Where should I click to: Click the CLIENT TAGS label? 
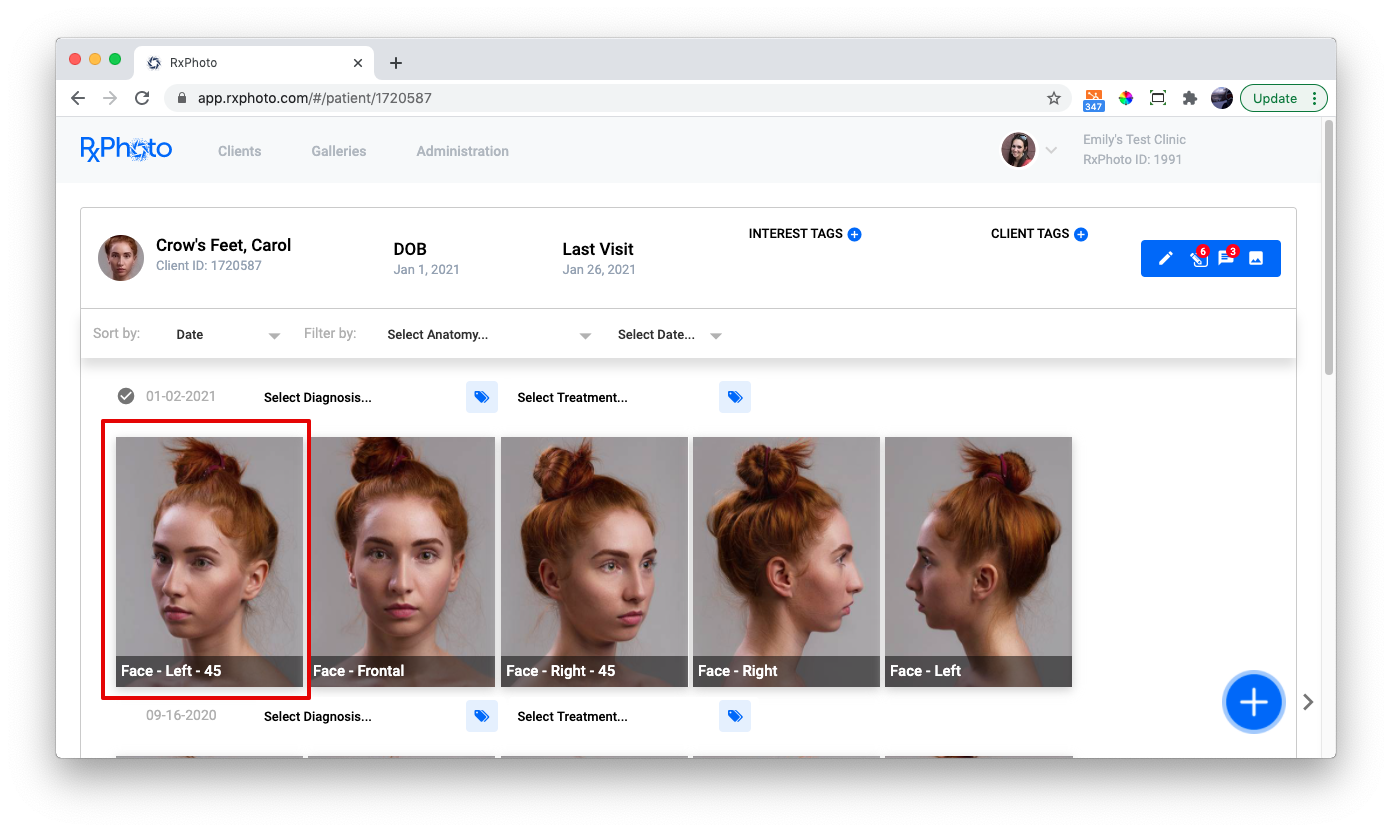(1030, 234)
